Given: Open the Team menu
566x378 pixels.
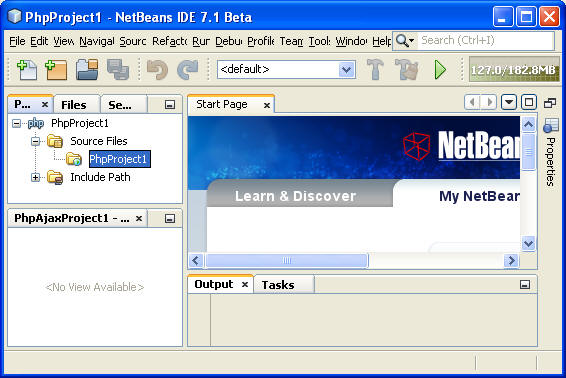Looking at the screenshot, I should (291, 41).
